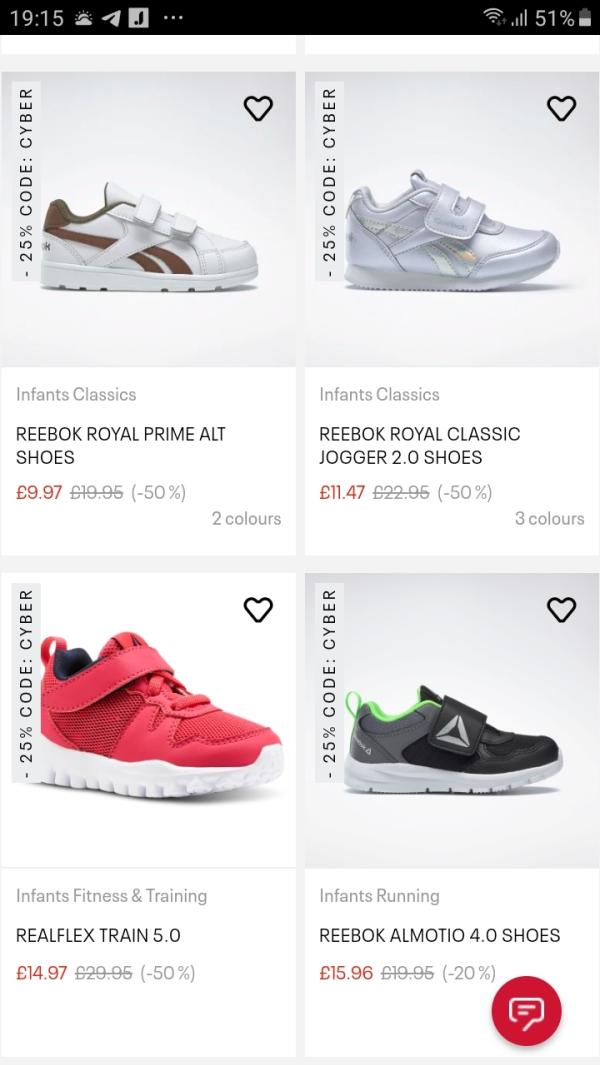
Task: Add Realflex Train 5.0 to wishlist
Action: [258, 609]
